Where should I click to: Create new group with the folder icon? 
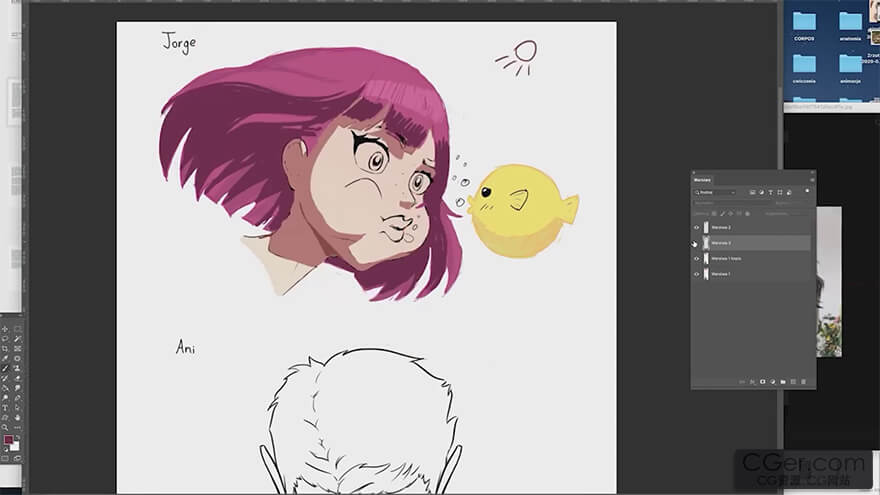783,381
